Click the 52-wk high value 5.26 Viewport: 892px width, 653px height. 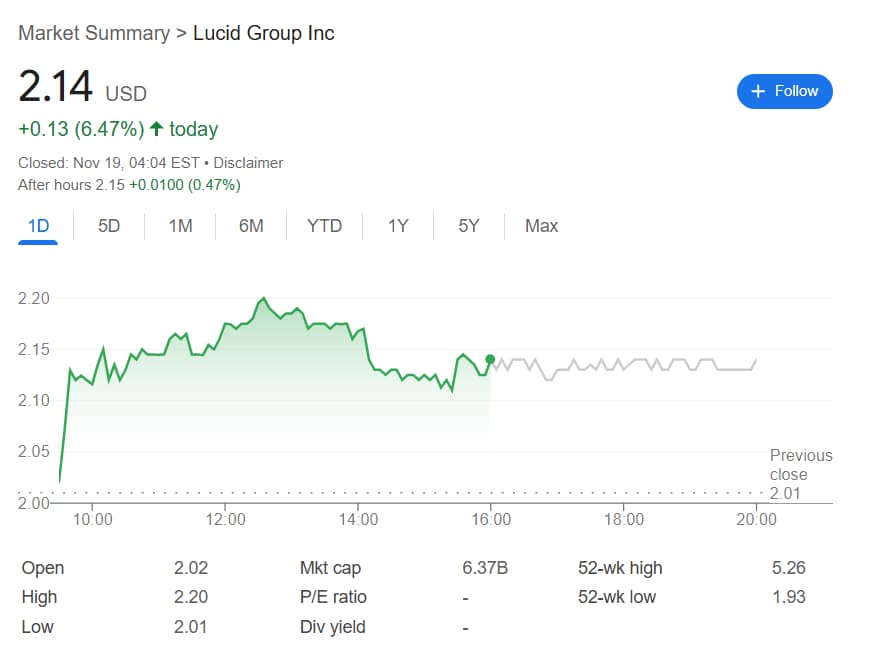pos(788,568)
